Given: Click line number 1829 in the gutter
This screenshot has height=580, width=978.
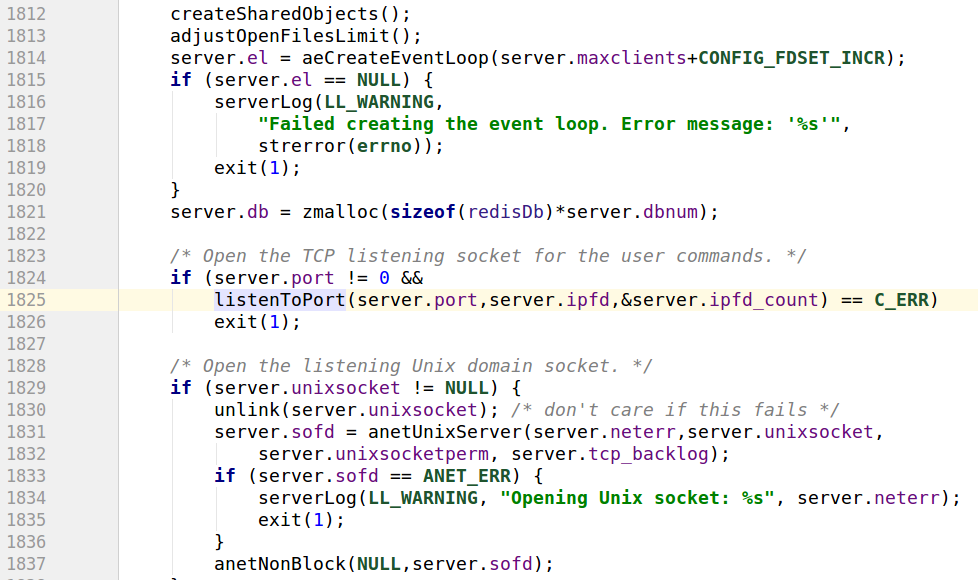Looking at the screenshot, I should [26, 388].
